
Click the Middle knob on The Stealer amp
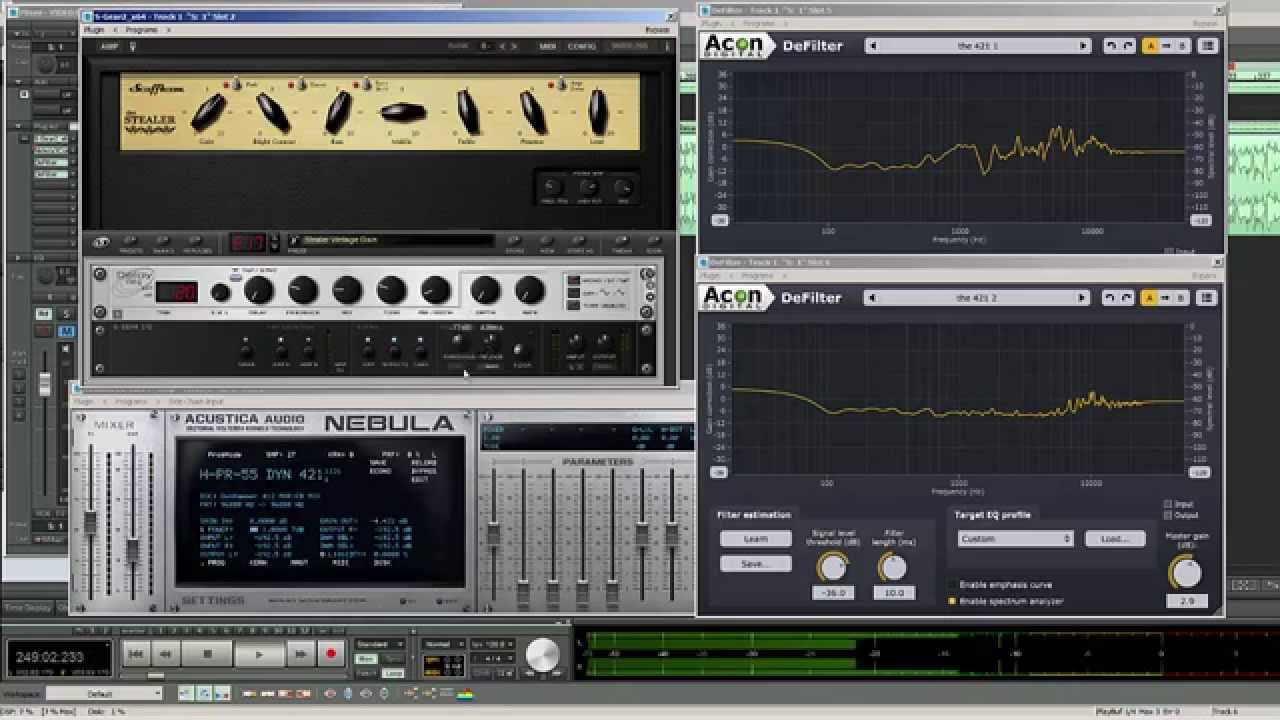click(x=403, y=113)
